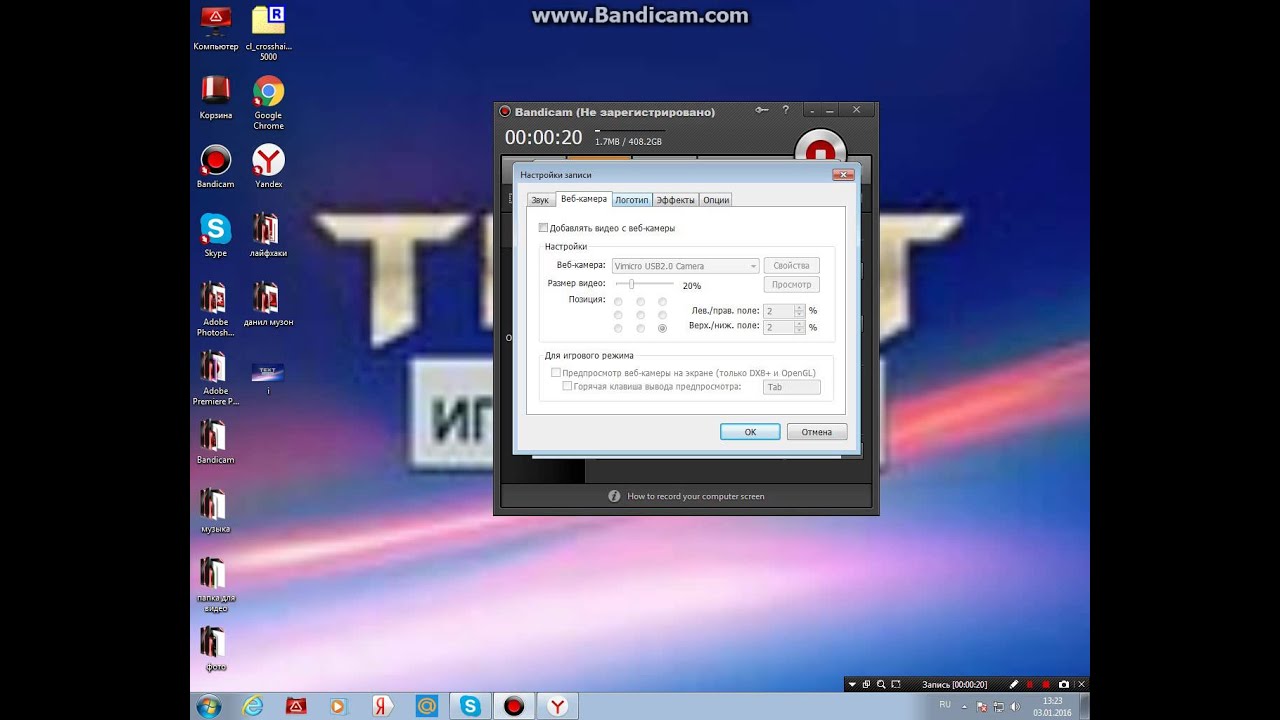Image resolution: width=1280 pixels, height=720 pixels.
Task: Select the Bandicam desktop shortcut with red circle
Action: click(x=215, y=167)
